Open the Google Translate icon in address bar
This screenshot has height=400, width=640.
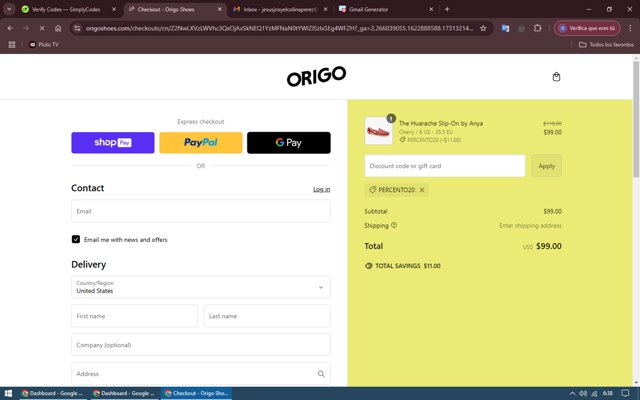click(505, 28)
